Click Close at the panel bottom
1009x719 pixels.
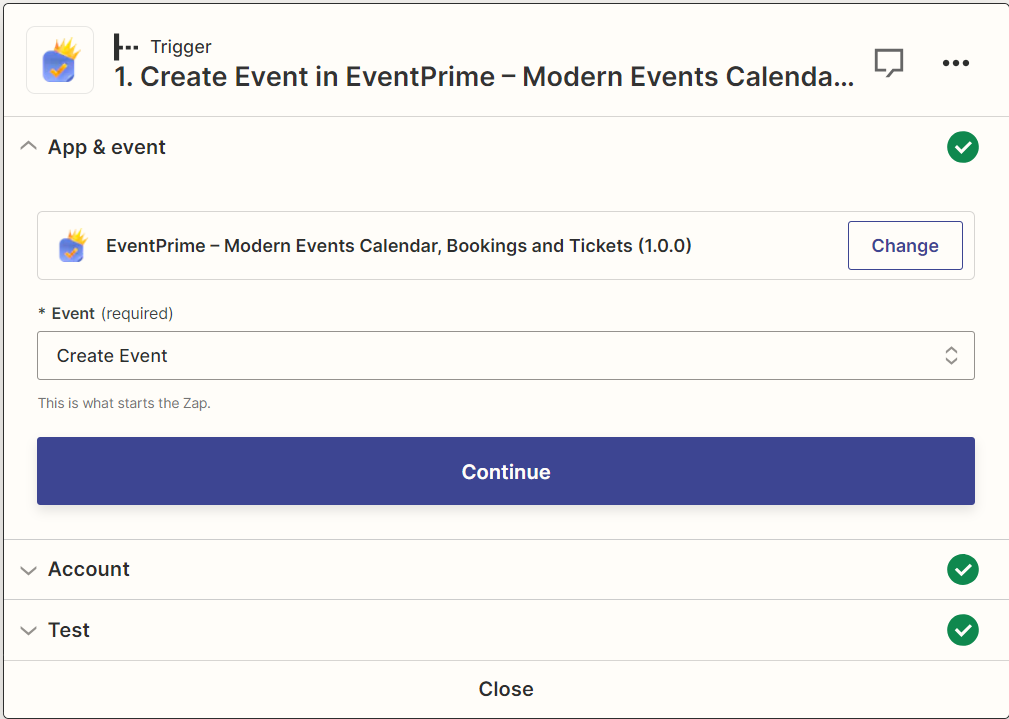[505, 689]
